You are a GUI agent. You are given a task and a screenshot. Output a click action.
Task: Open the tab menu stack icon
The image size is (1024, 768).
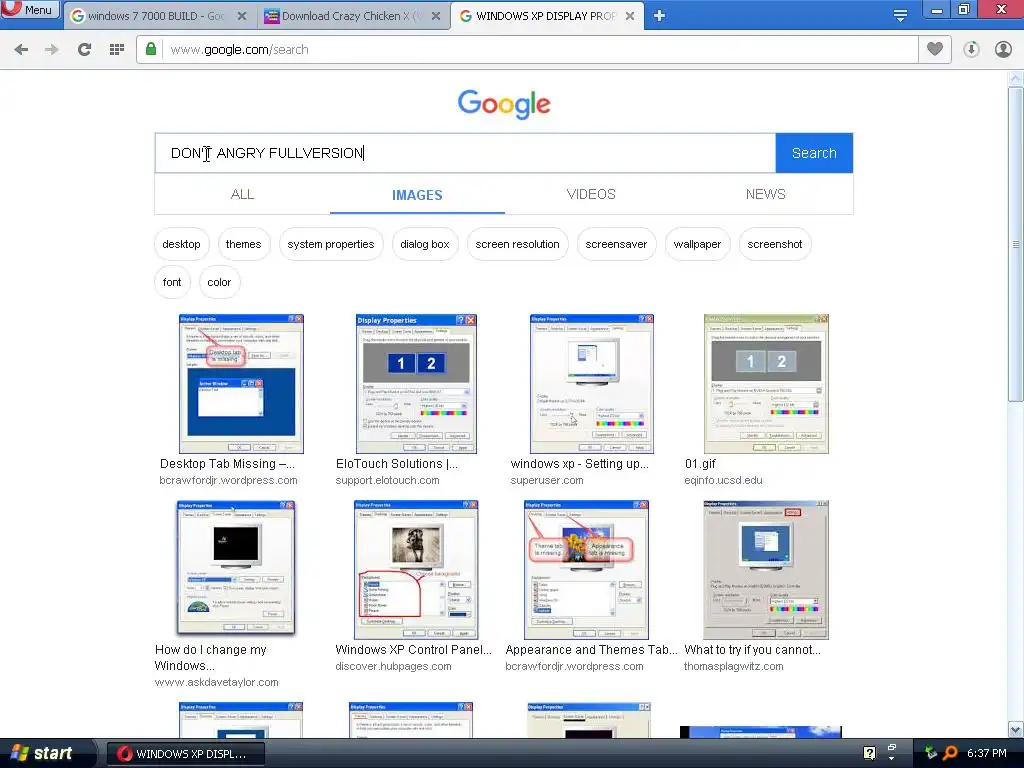click(x=900, y=16)
